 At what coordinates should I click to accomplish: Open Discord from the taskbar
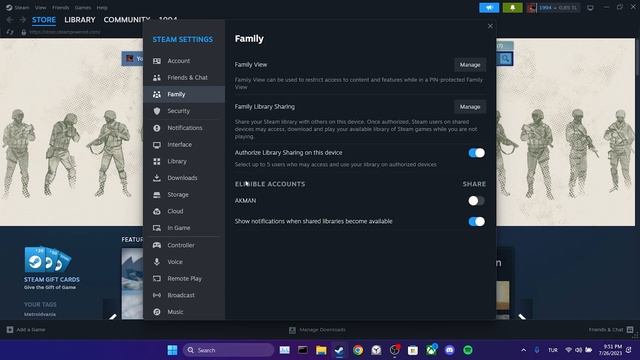click(x=449, y=350)
